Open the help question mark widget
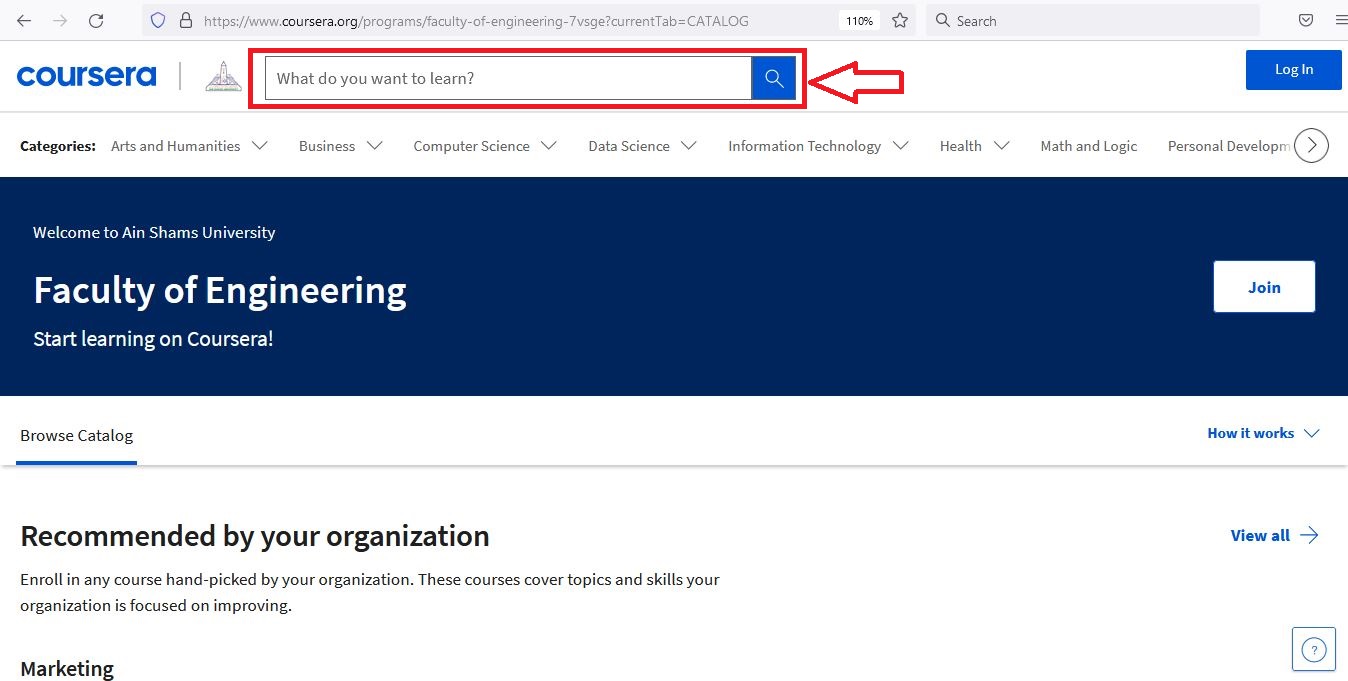This screenshot has height=681, width=1348. (1313, 650)
